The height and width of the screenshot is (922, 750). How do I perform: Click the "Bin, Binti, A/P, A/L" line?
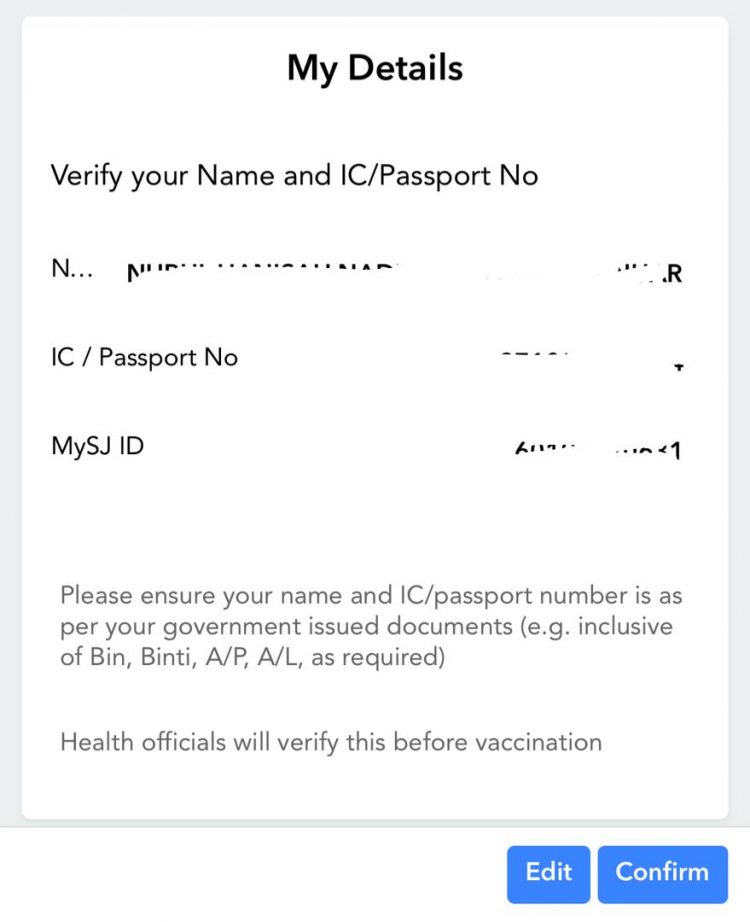click(251, 657)
